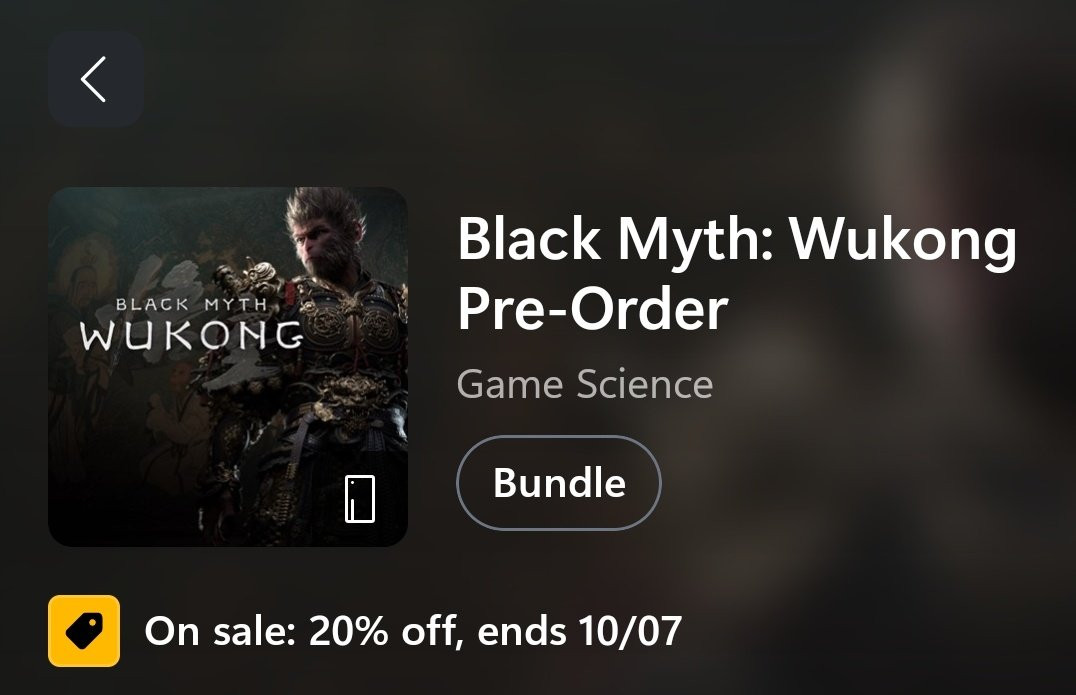
Task: Click the yellow price tag sale icon
Action: pyautogui.click(x=84, y=631)
